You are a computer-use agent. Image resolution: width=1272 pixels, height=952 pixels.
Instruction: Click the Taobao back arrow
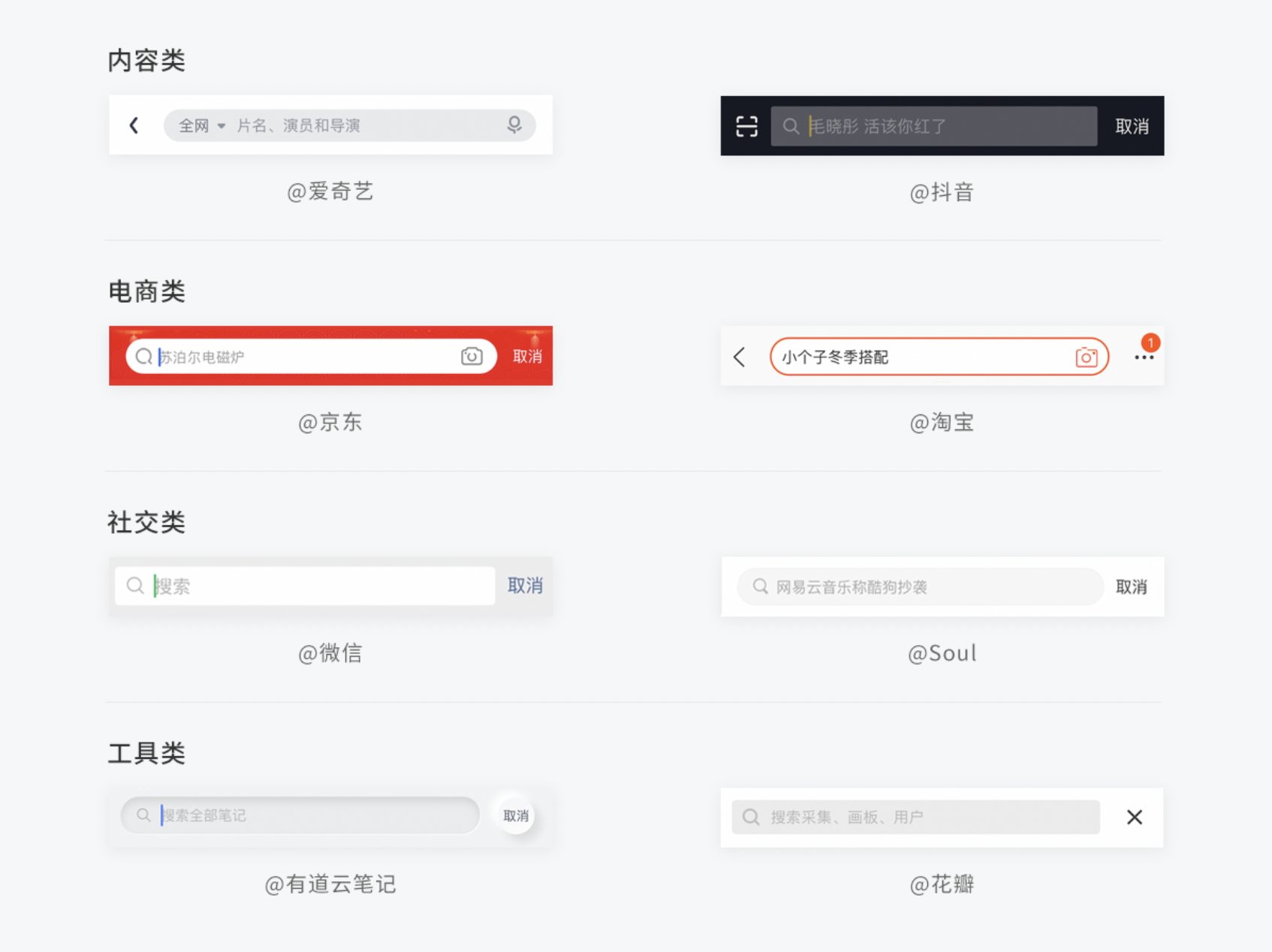click(x=740, y=357)
